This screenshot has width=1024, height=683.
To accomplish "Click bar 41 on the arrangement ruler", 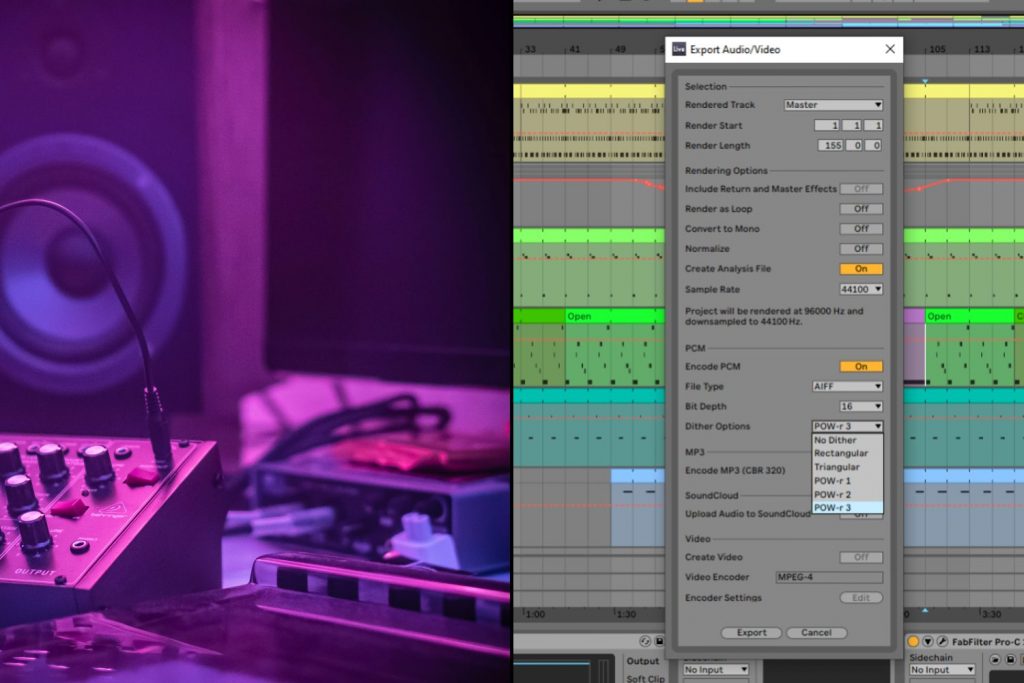I will (x=574, y=49).
